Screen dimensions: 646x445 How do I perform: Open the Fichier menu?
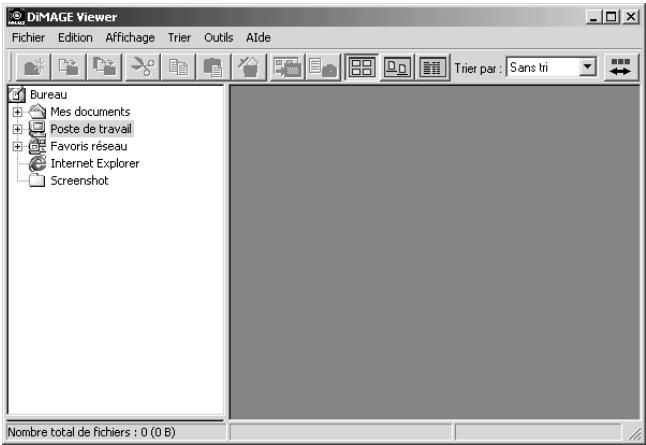point(28,37)
